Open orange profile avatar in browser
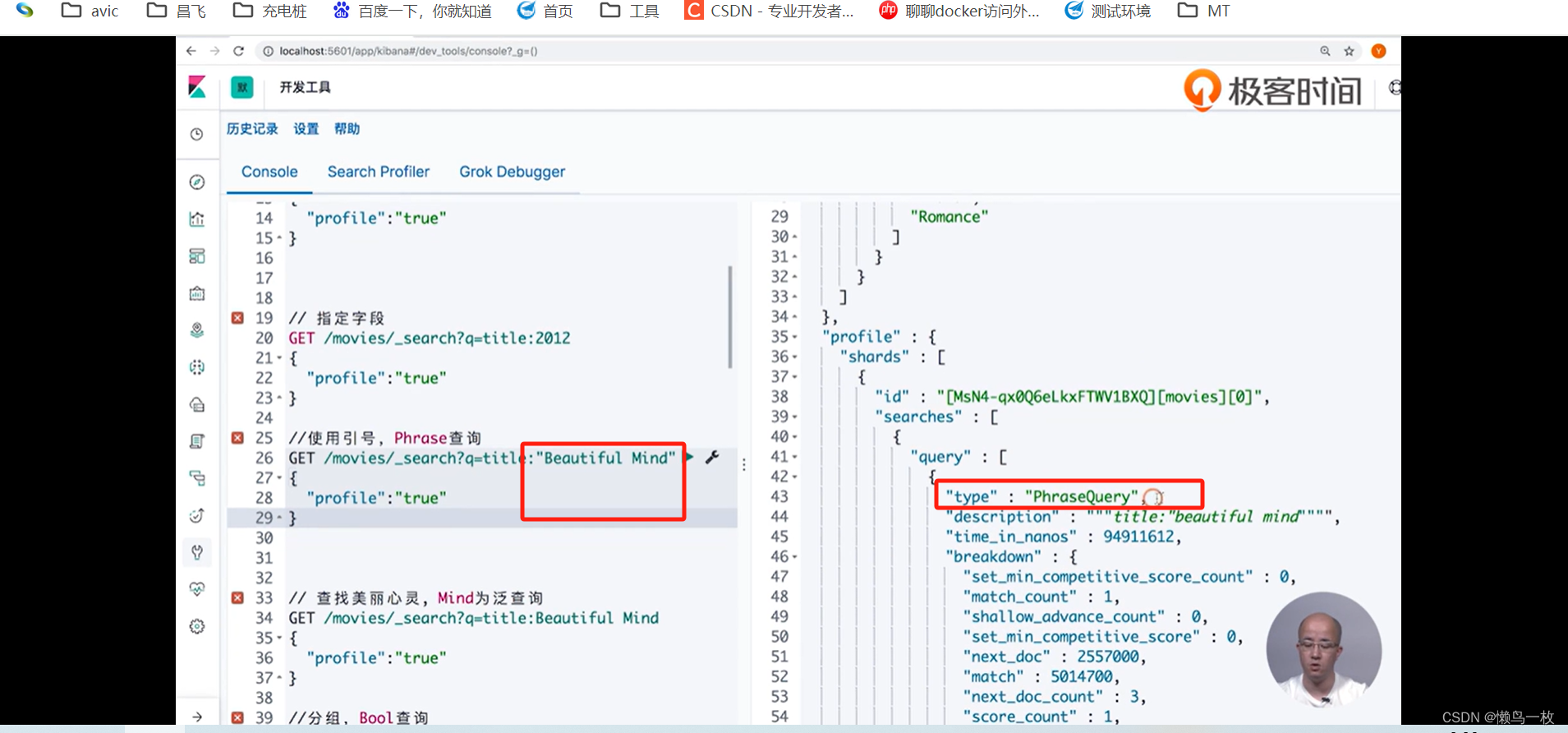 (x=1379, y=51)
